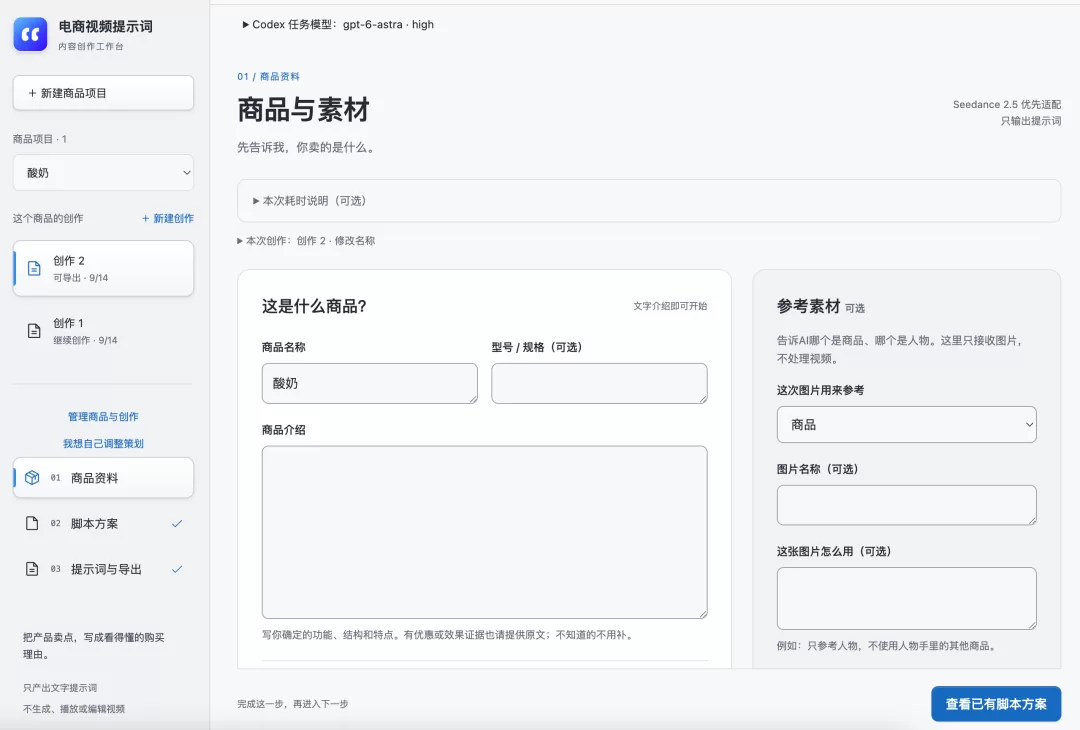
Task: Focus the 图片名称（可选）input field
Action: pyautogui.click(x=906, y=505)
